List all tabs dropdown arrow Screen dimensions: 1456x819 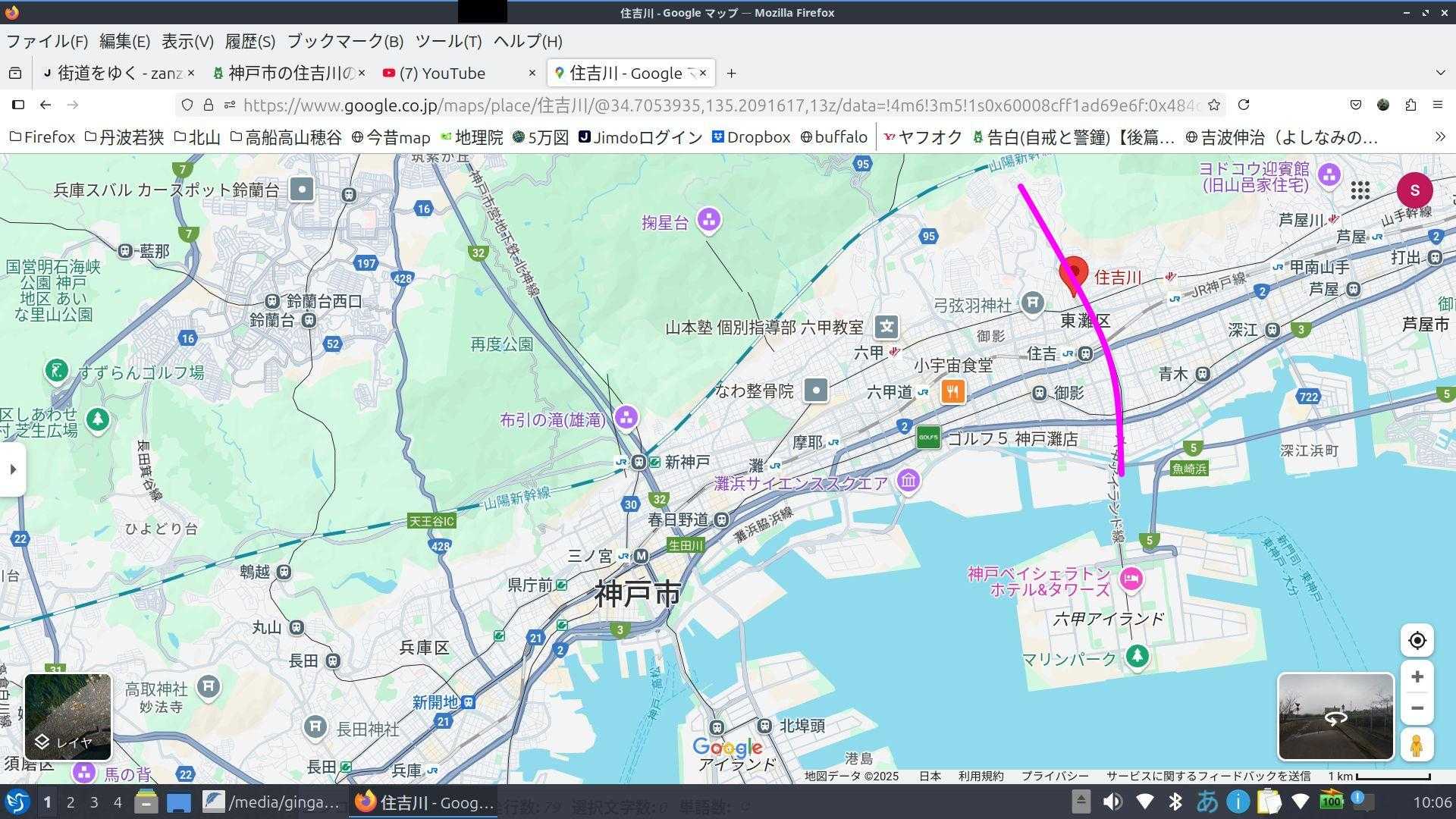[1440, 73]
